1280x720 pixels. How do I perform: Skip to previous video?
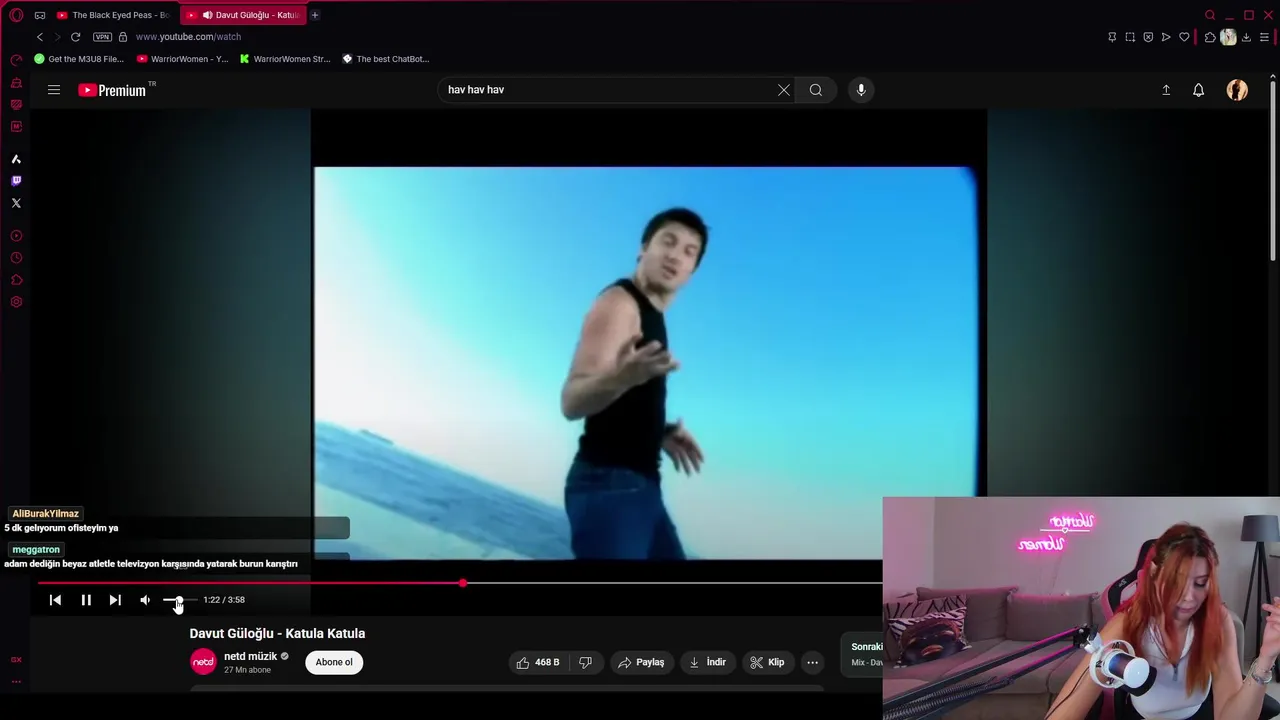(x=55, y=600)
